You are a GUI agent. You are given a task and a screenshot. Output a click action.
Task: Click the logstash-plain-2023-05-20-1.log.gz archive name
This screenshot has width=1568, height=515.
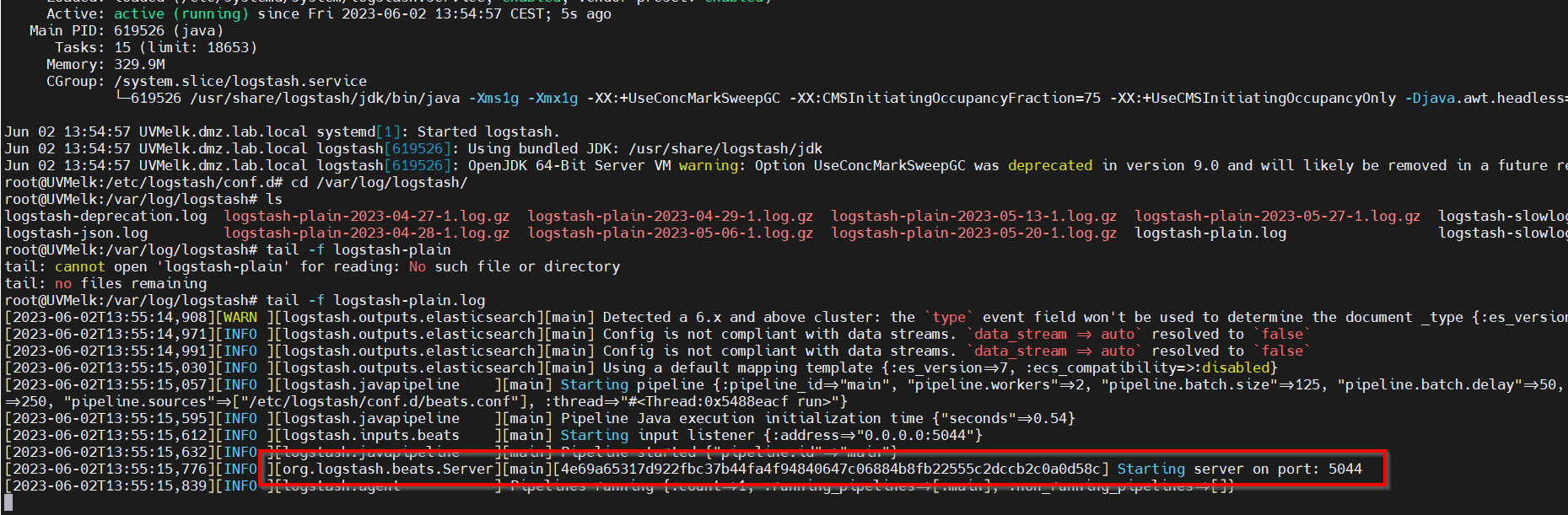point(973,233)
